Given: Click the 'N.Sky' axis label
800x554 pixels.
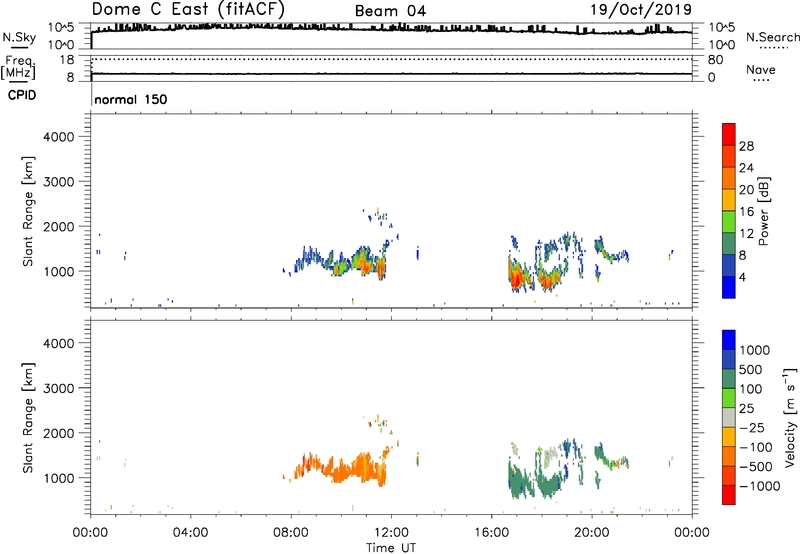Looking at the screenshot, I should (x=19, y=37).
